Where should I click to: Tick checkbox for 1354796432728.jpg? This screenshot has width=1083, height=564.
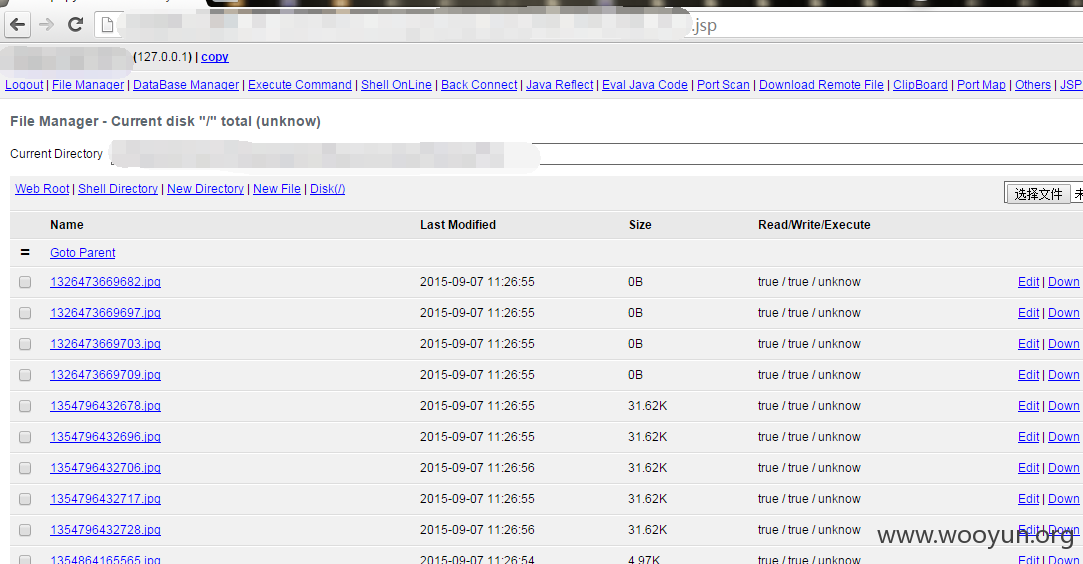click(25, 529)
